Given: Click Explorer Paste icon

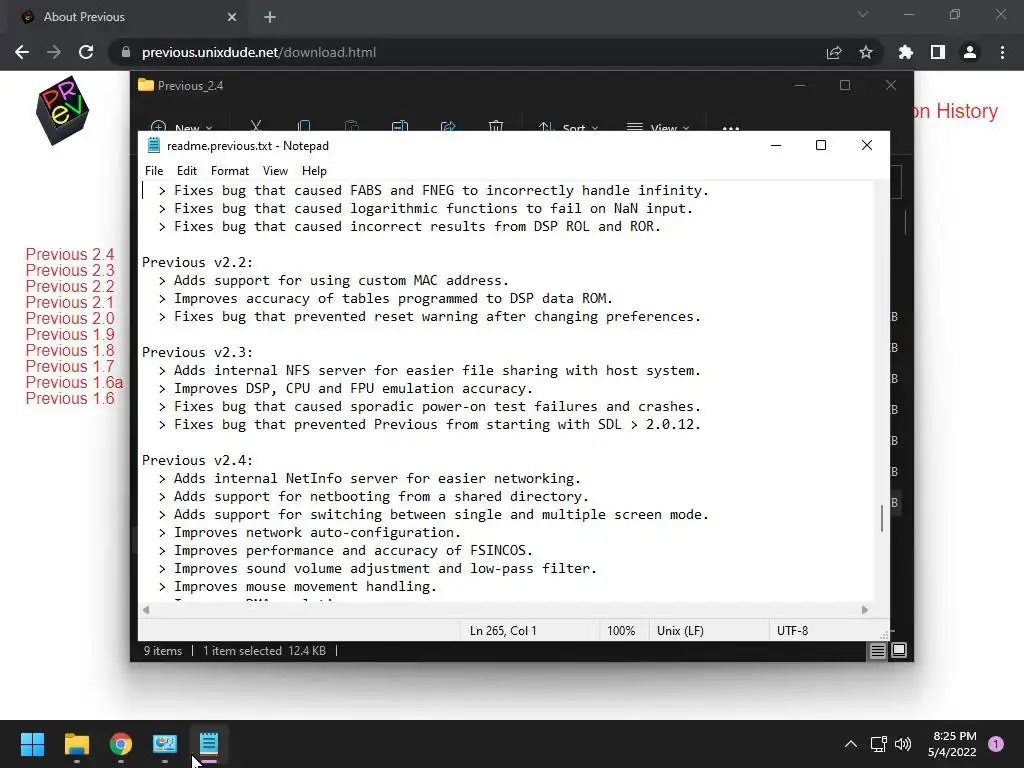Looking at the screenshot, I should (351, 125).
